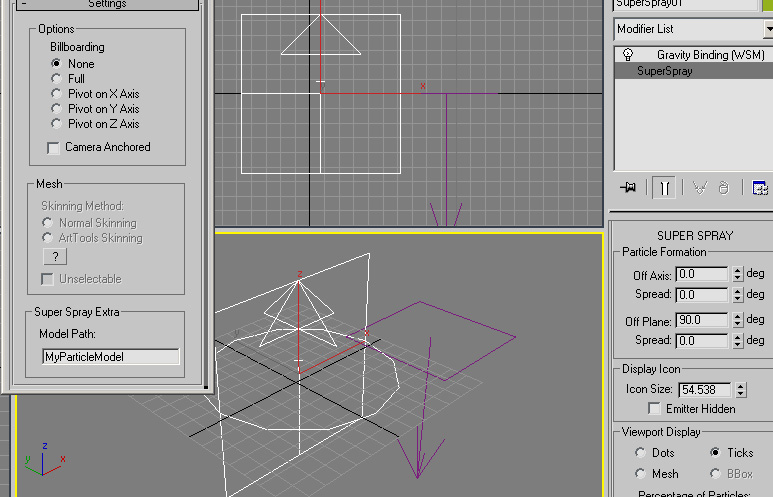Screen dimensions: 773x497
Task: Adjust Icon Size spinner arrows
Action: tap(741, 390)
